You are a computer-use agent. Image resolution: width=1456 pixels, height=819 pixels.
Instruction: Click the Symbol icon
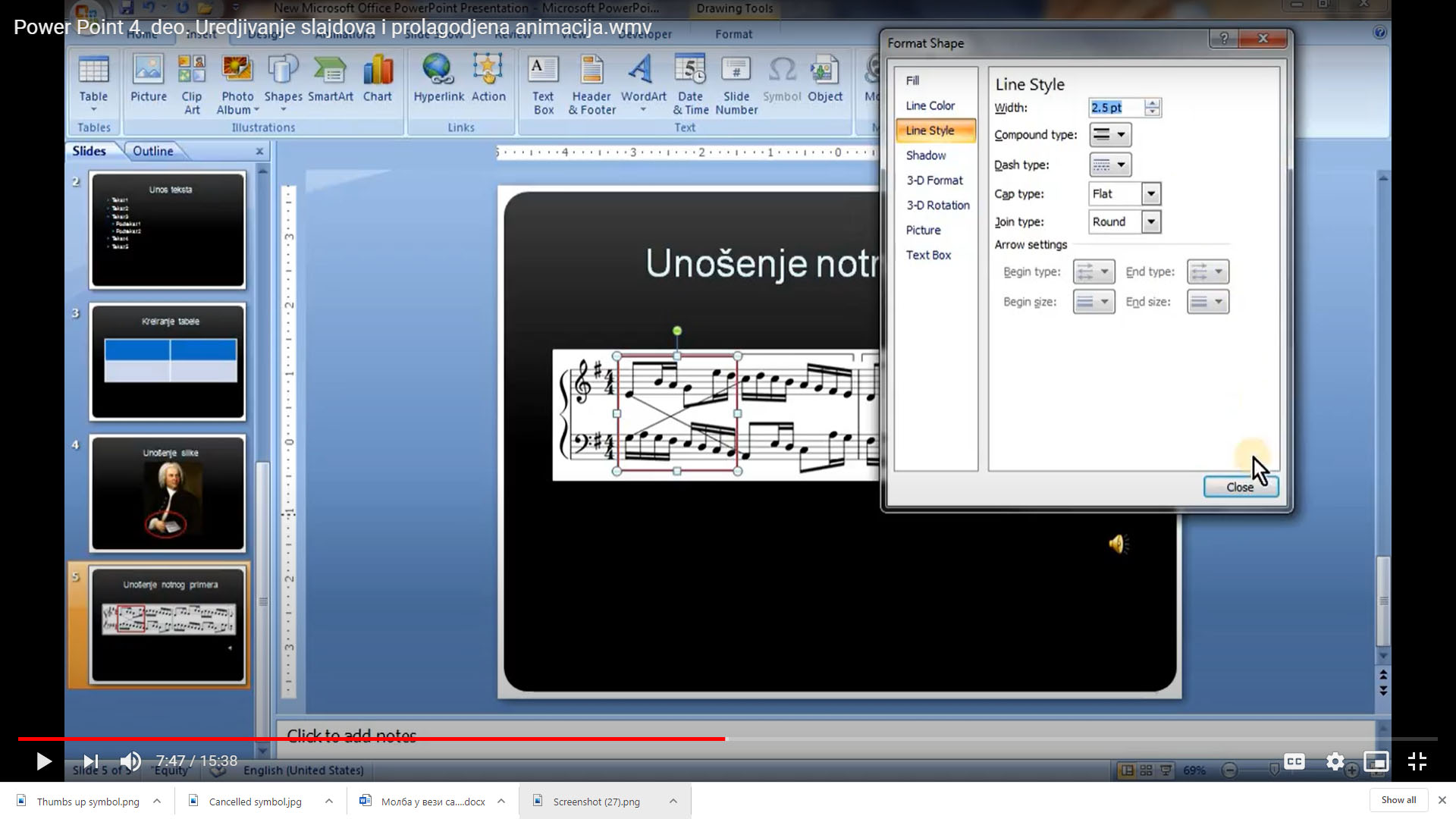[782, 79]
